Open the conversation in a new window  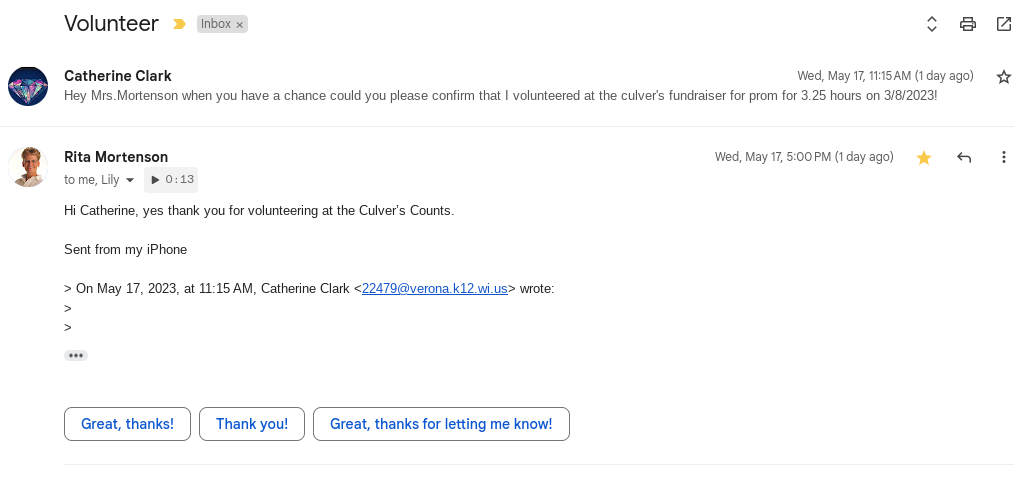click(x=1004, y=24)
